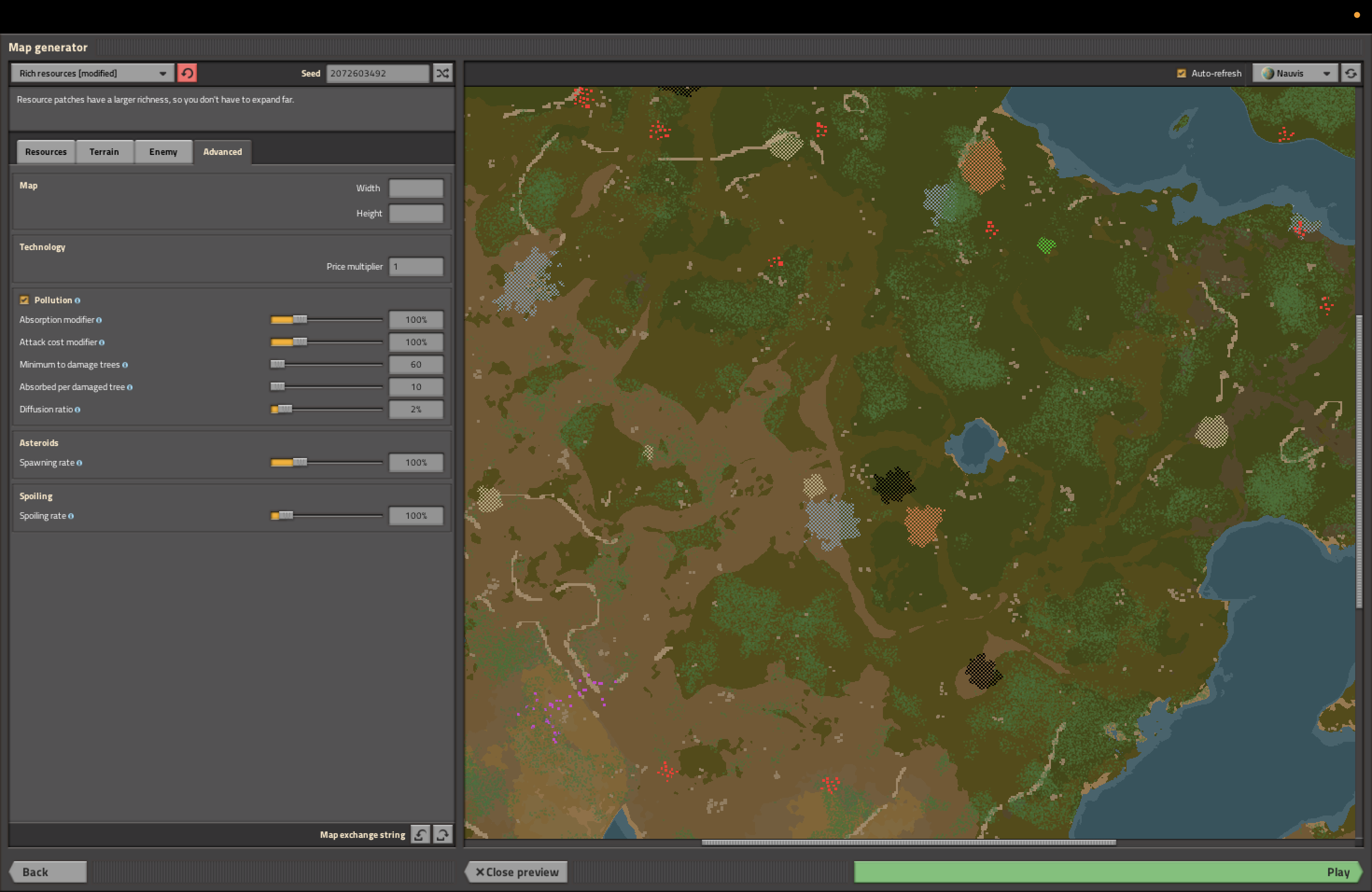Randomize the map seed

(443, 73)
